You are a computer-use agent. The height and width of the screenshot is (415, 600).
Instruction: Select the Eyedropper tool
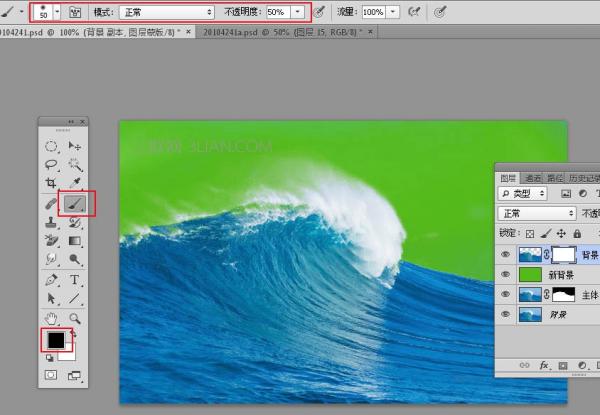click(x=75, y=183)
